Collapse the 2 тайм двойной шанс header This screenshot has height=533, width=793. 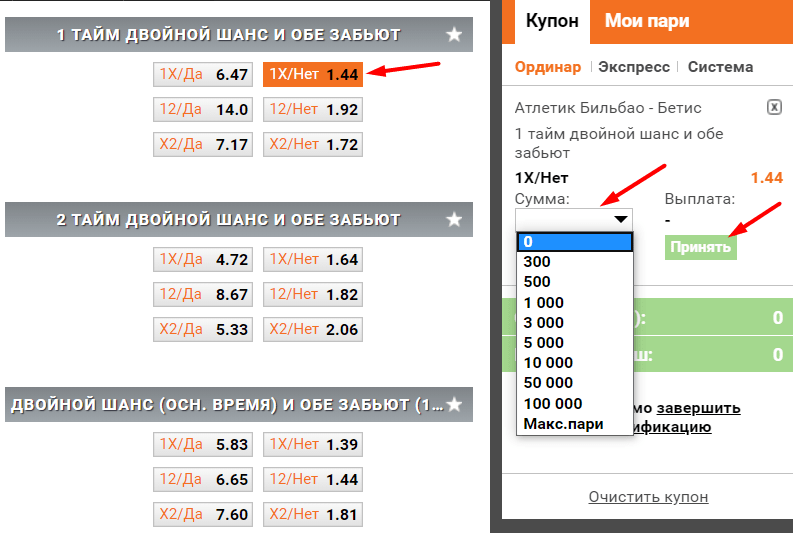tap(239, 219)
